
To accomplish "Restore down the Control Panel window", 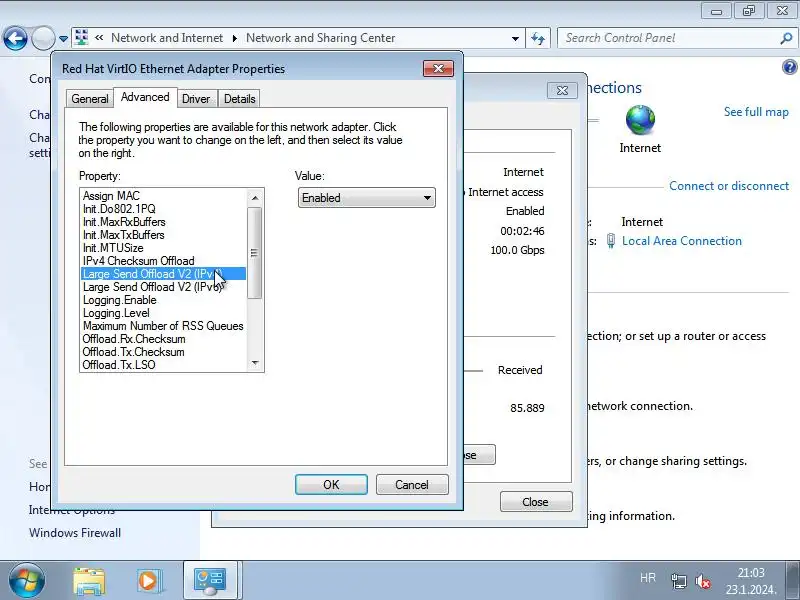I will (x=748, y=11).
